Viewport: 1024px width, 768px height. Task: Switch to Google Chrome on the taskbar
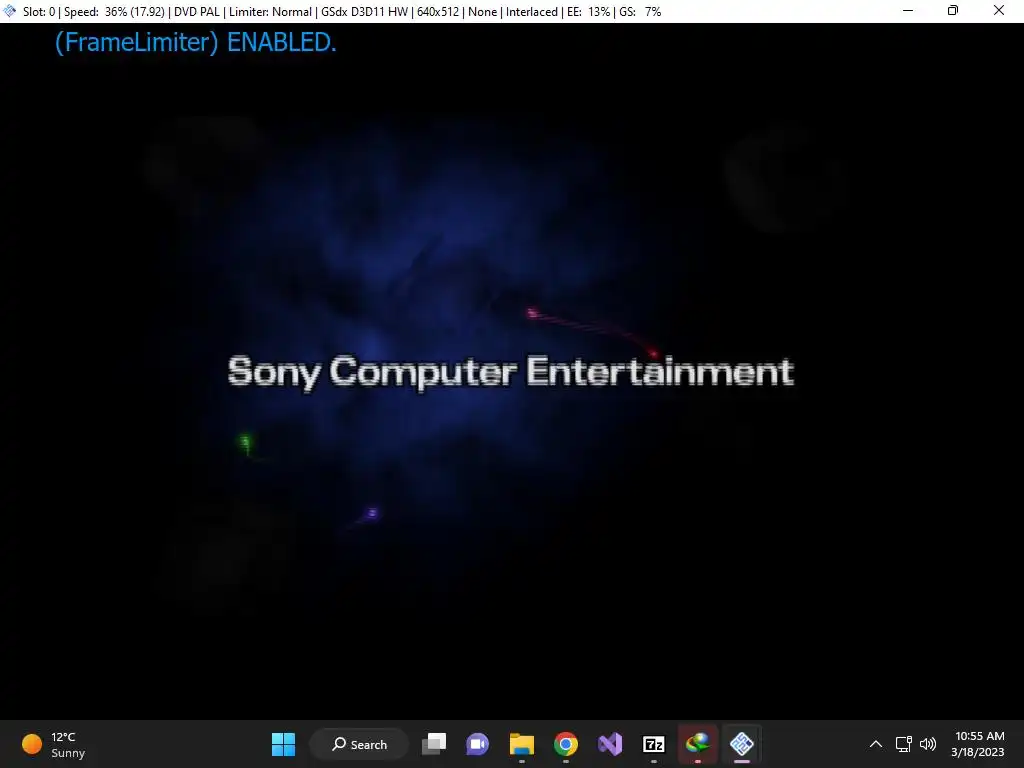(x=566, y=744)
